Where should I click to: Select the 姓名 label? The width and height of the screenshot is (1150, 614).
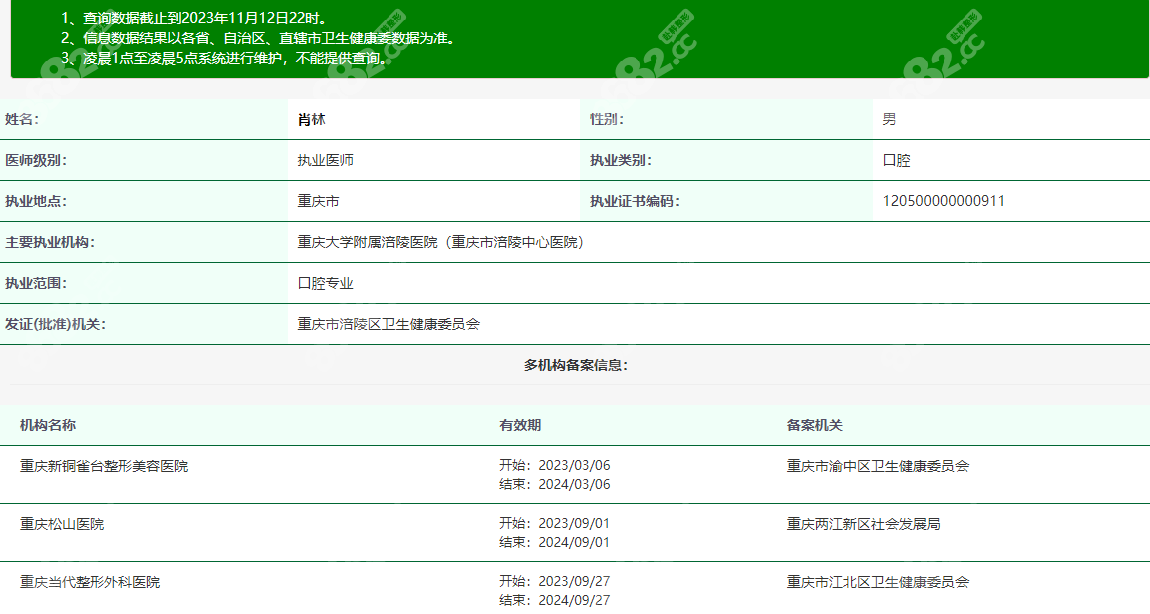(22, 120)
